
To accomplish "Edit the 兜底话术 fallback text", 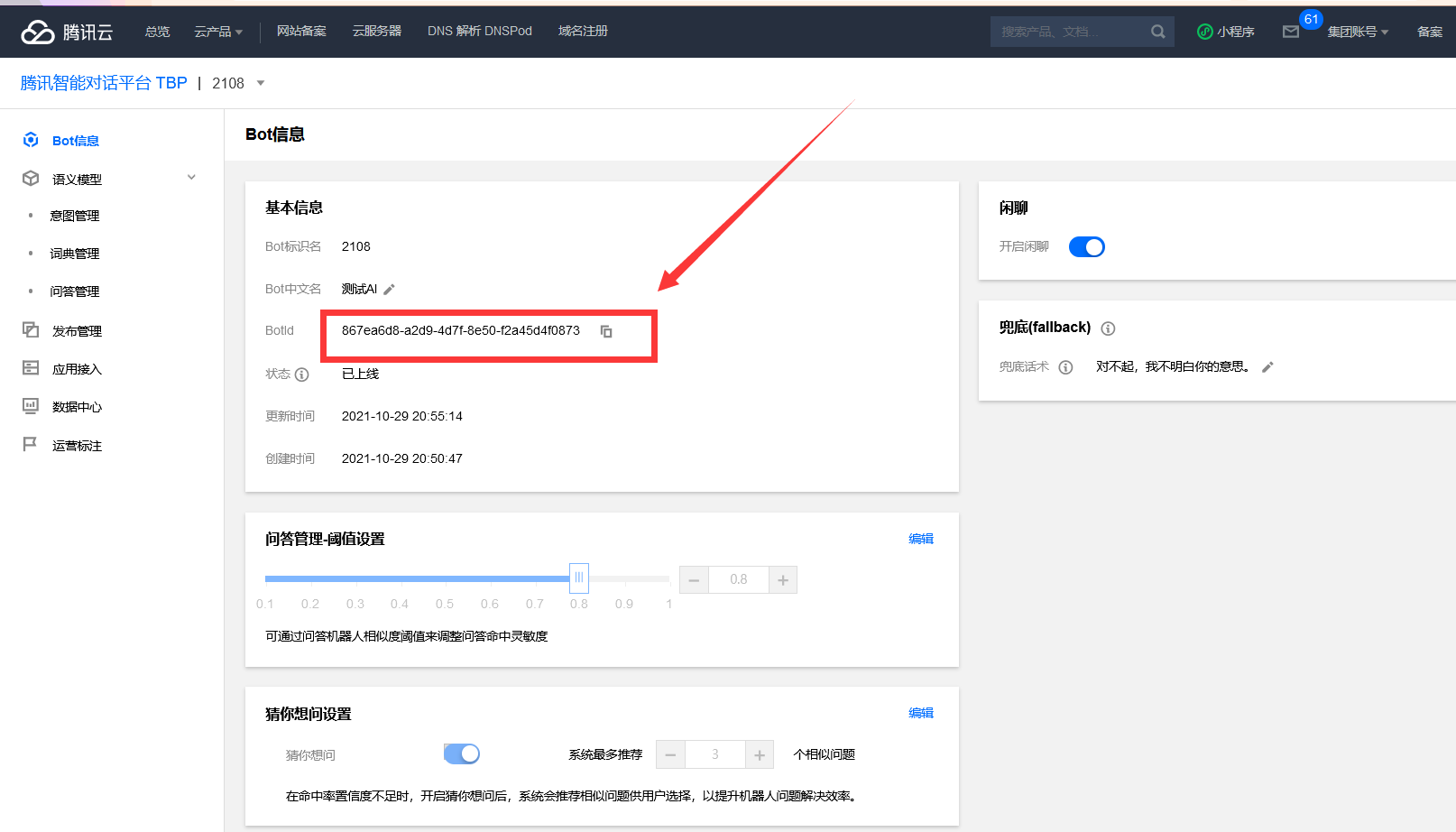I will pyautogui.click(x=1267, y=367).
